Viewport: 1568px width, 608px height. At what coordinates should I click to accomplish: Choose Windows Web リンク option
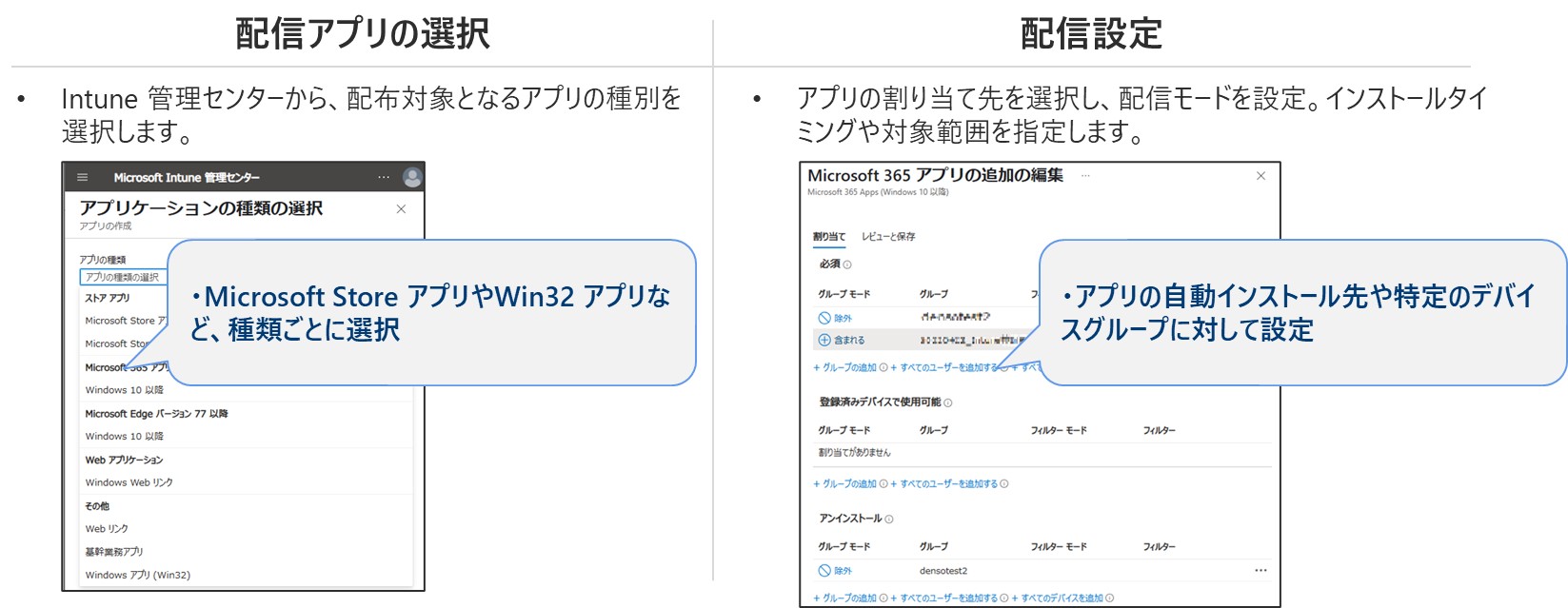click(129, 482)
